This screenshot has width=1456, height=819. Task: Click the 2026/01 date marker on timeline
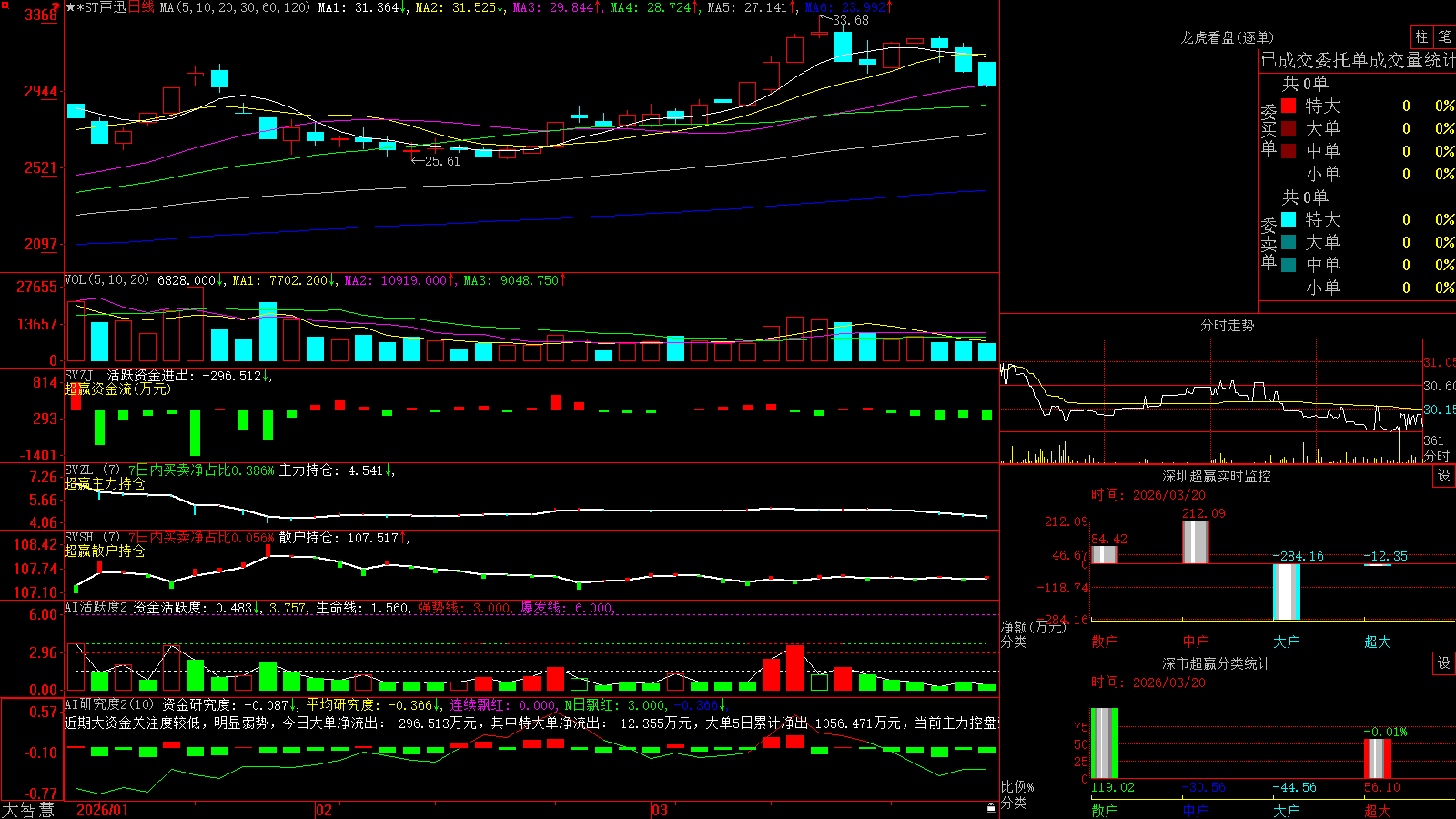103,810
